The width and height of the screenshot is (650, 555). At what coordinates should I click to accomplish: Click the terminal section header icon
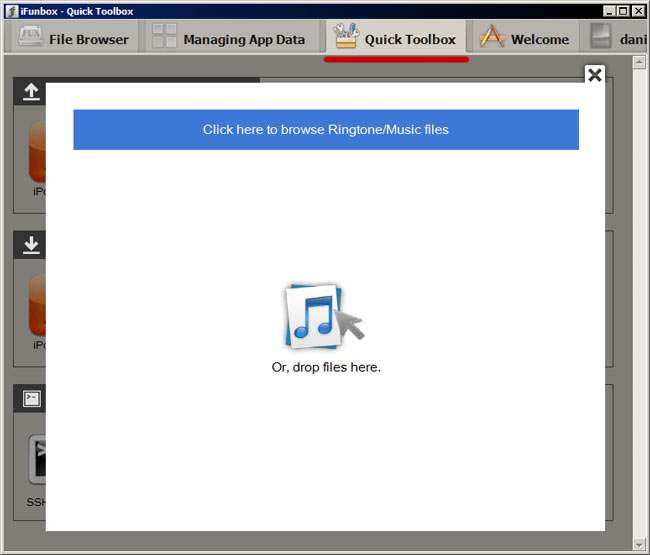click(32, 398)
